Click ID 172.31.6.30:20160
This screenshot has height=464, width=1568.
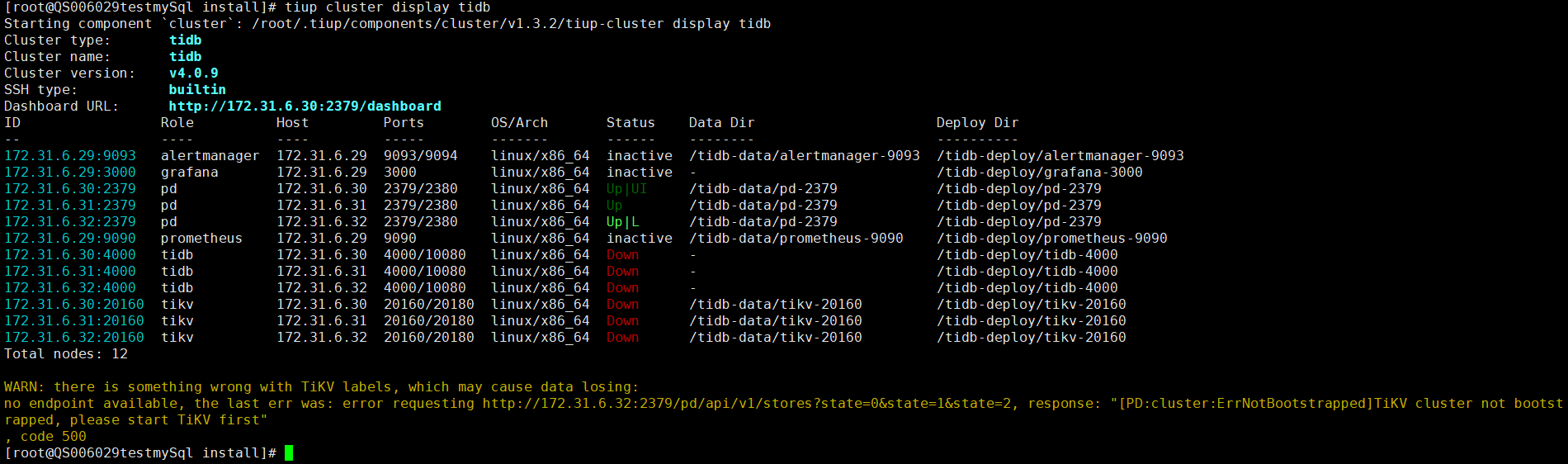[74, 305]
